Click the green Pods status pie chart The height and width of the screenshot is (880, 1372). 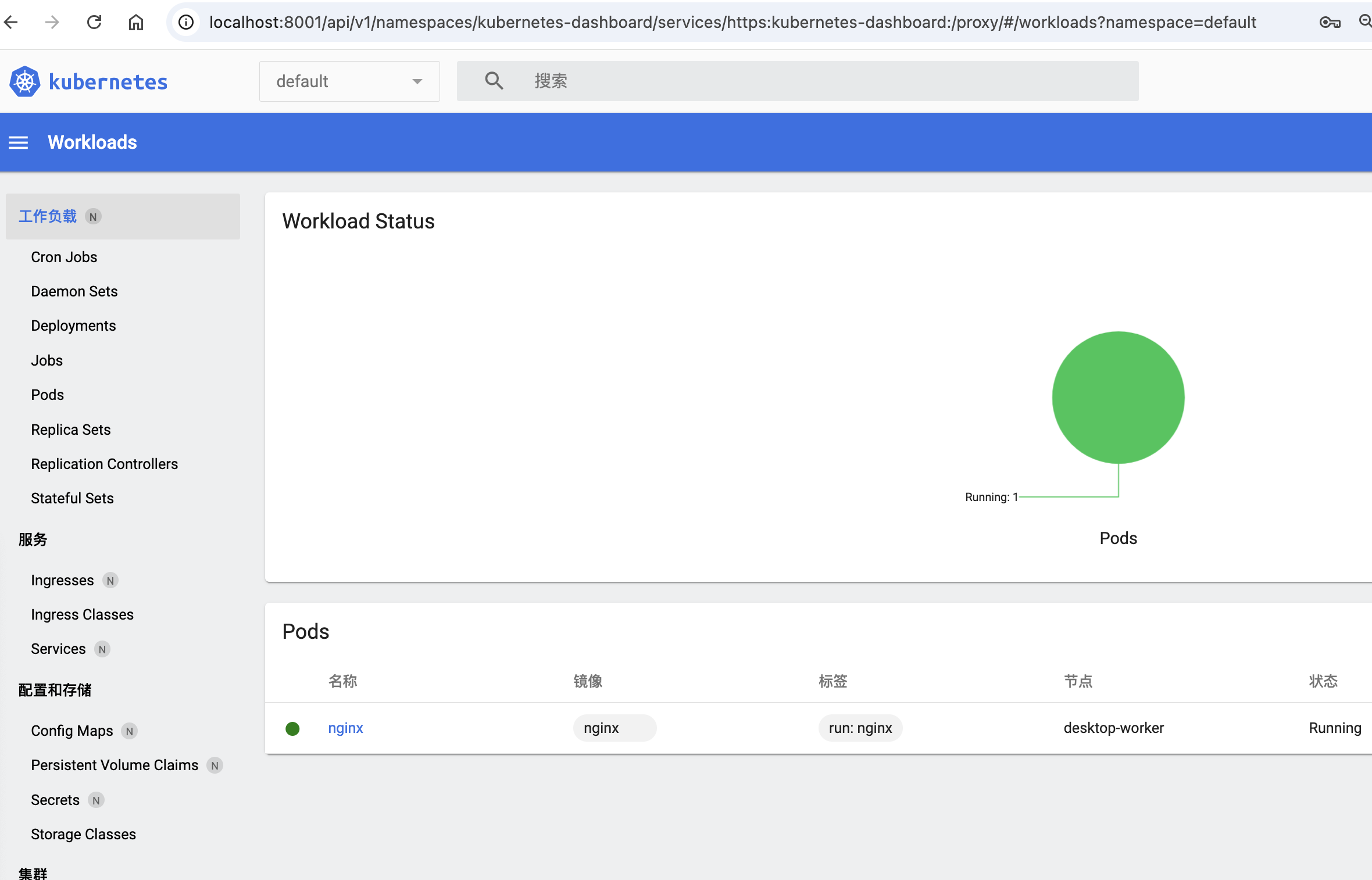pos(1118,398)
